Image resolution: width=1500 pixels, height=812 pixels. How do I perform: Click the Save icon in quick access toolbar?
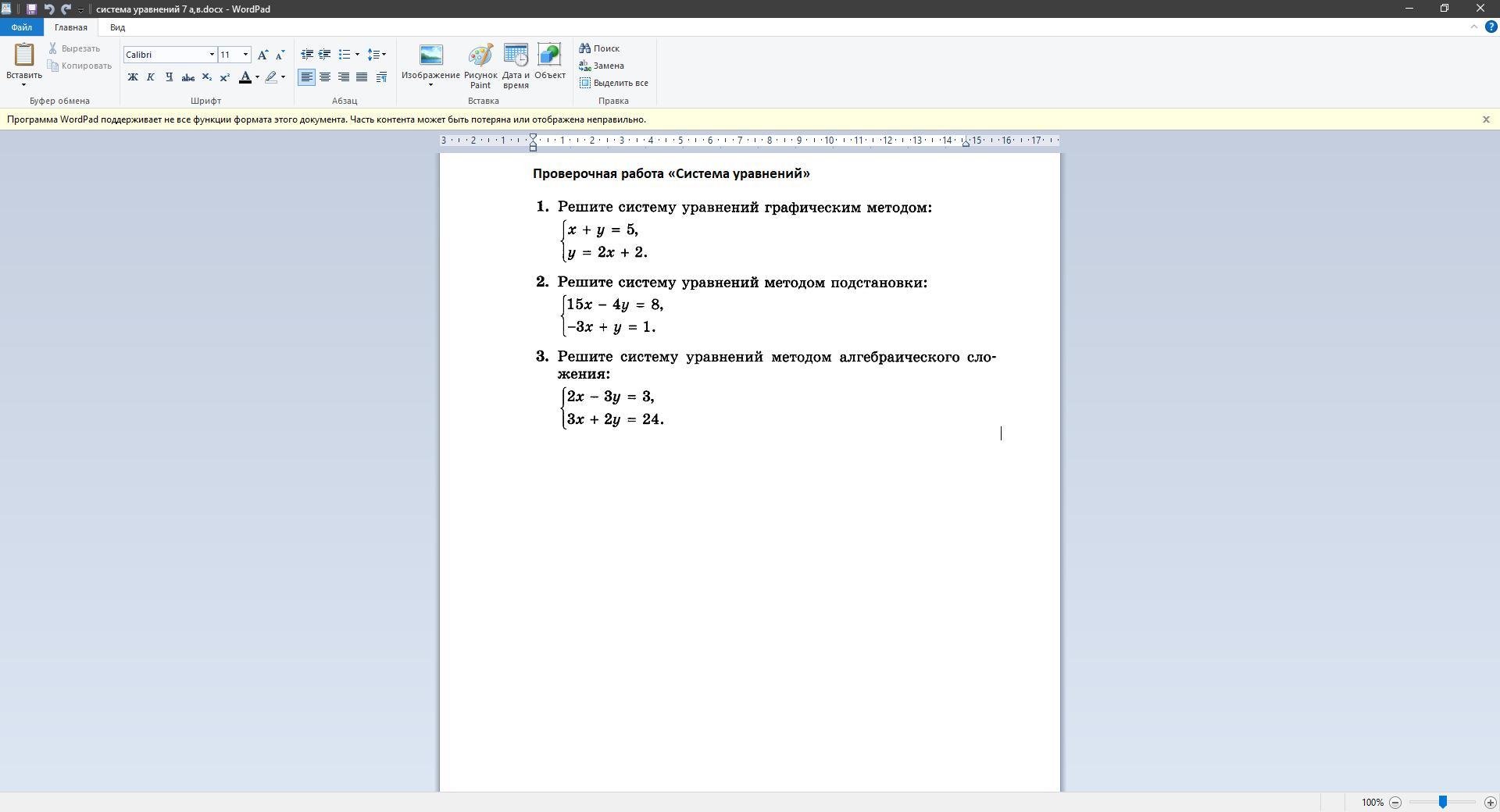[31, 9]
